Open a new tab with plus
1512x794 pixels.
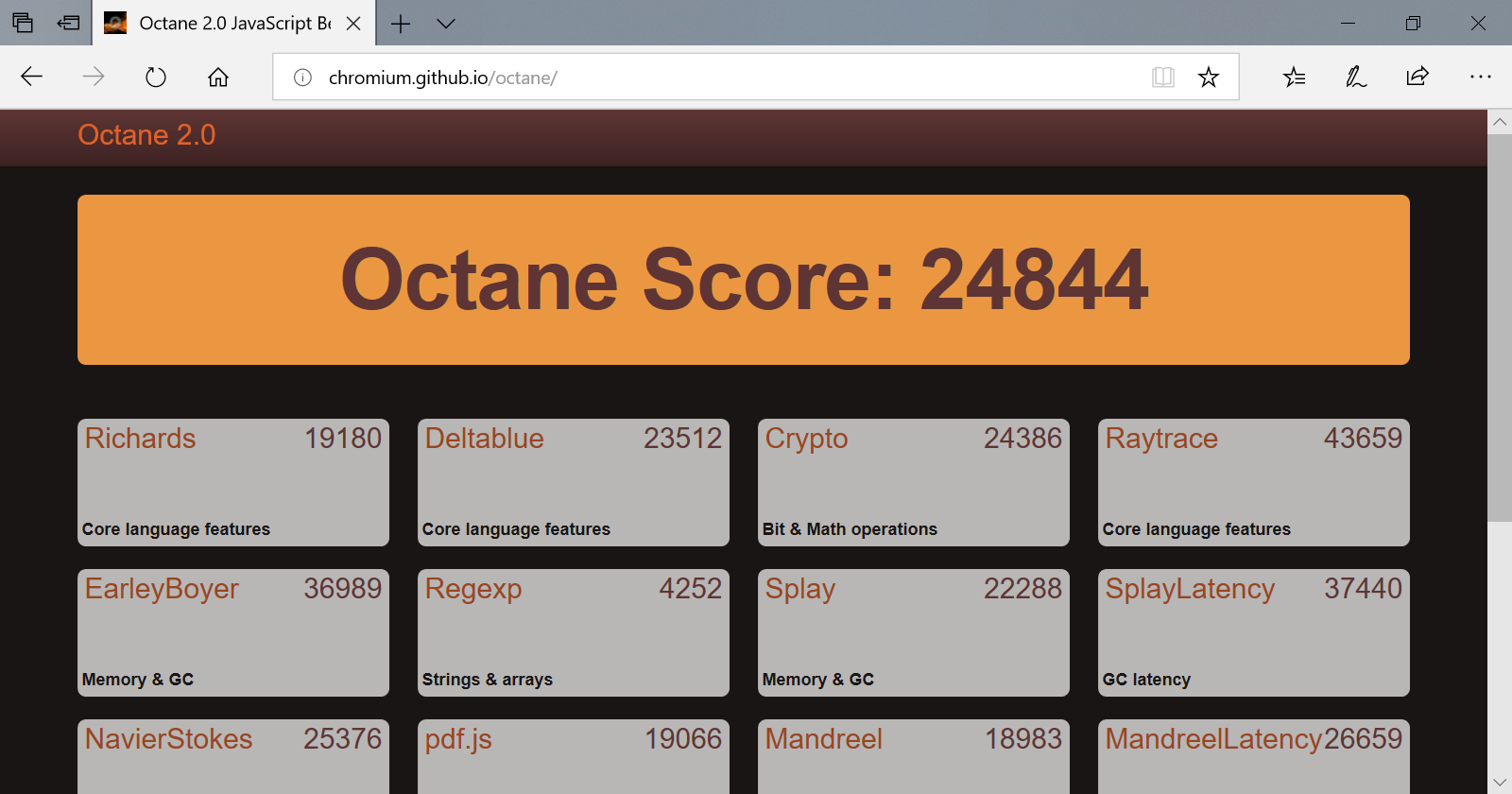point(401,24)
